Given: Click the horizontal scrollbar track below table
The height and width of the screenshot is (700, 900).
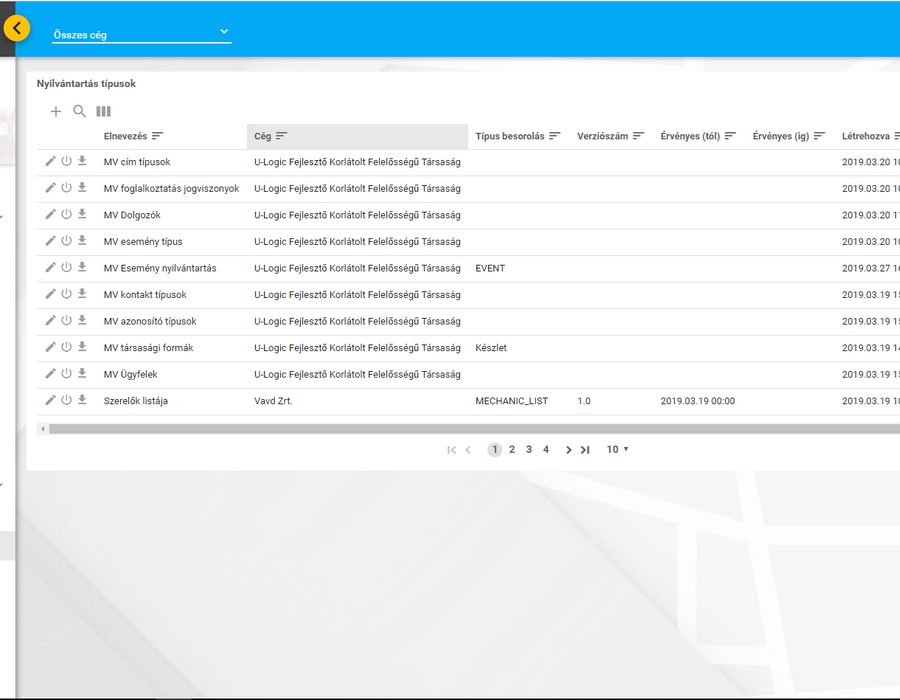Looking at the screenshot, I should (474, 429).
